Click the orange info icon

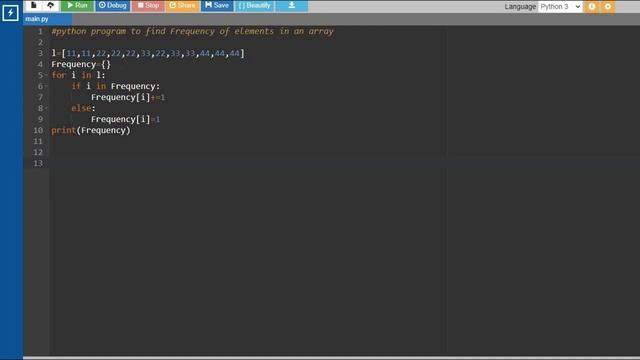pyautogui.click(x=591, y=7)
